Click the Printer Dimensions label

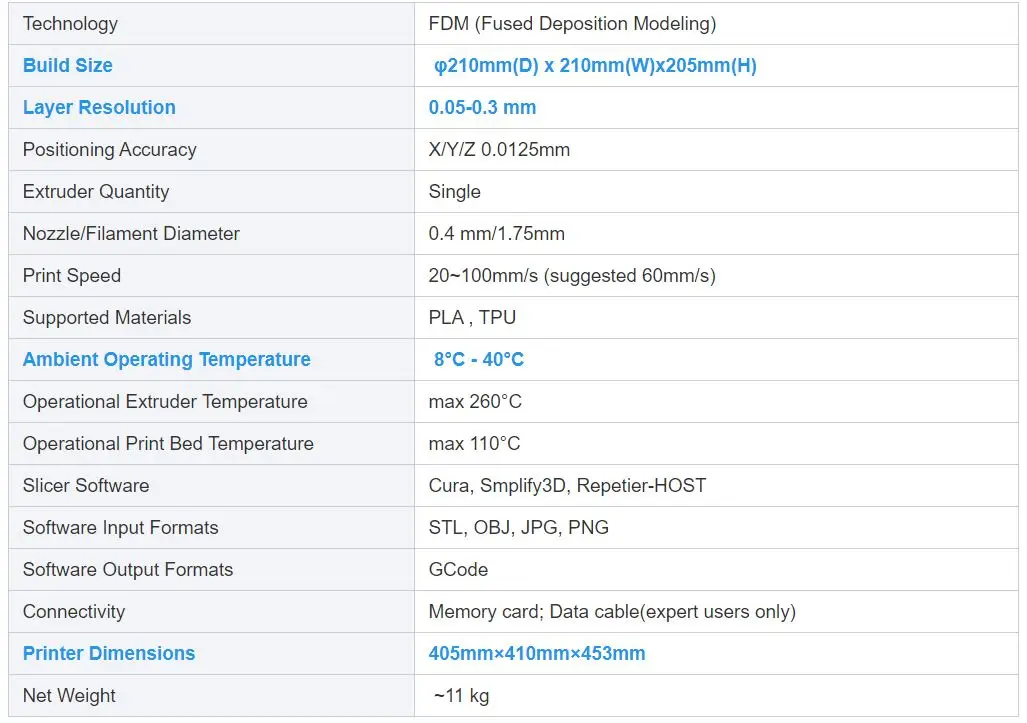109,654
